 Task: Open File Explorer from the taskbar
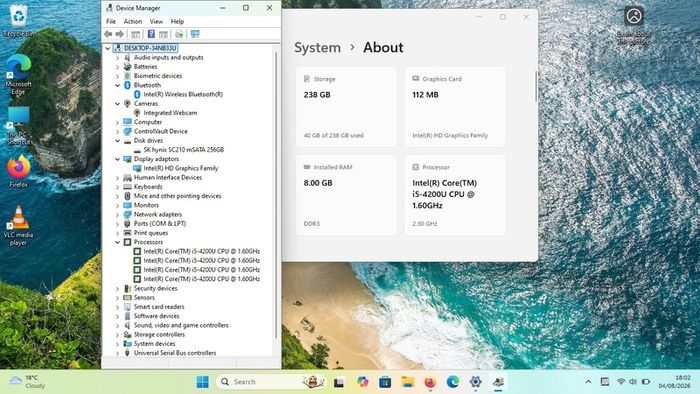408,382
